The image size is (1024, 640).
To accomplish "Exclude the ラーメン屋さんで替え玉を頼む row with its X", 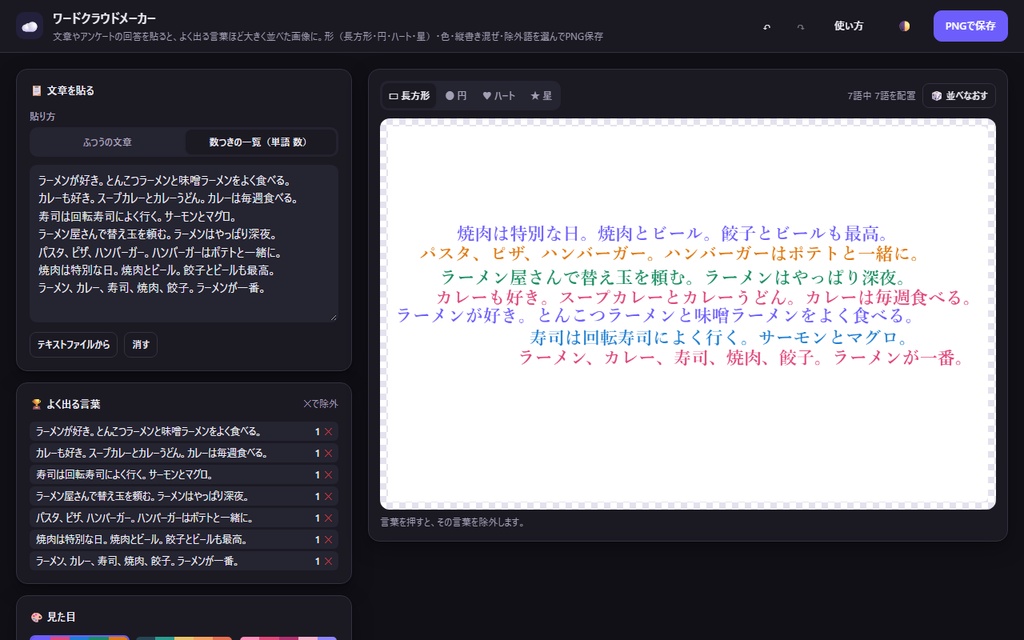I will (328, 496).
